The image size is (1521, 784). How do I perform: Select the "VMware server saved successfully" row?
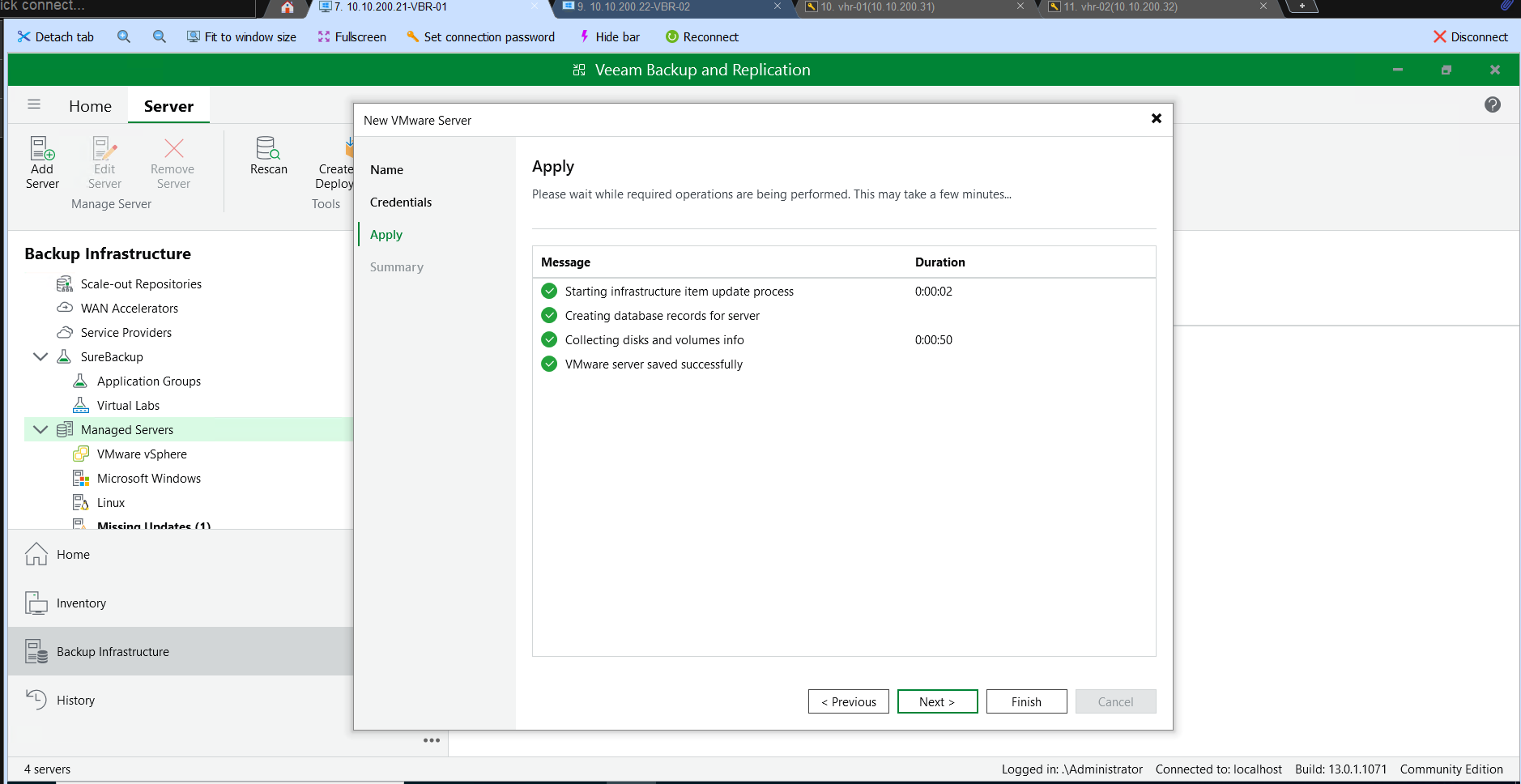(x=844, y=364)
